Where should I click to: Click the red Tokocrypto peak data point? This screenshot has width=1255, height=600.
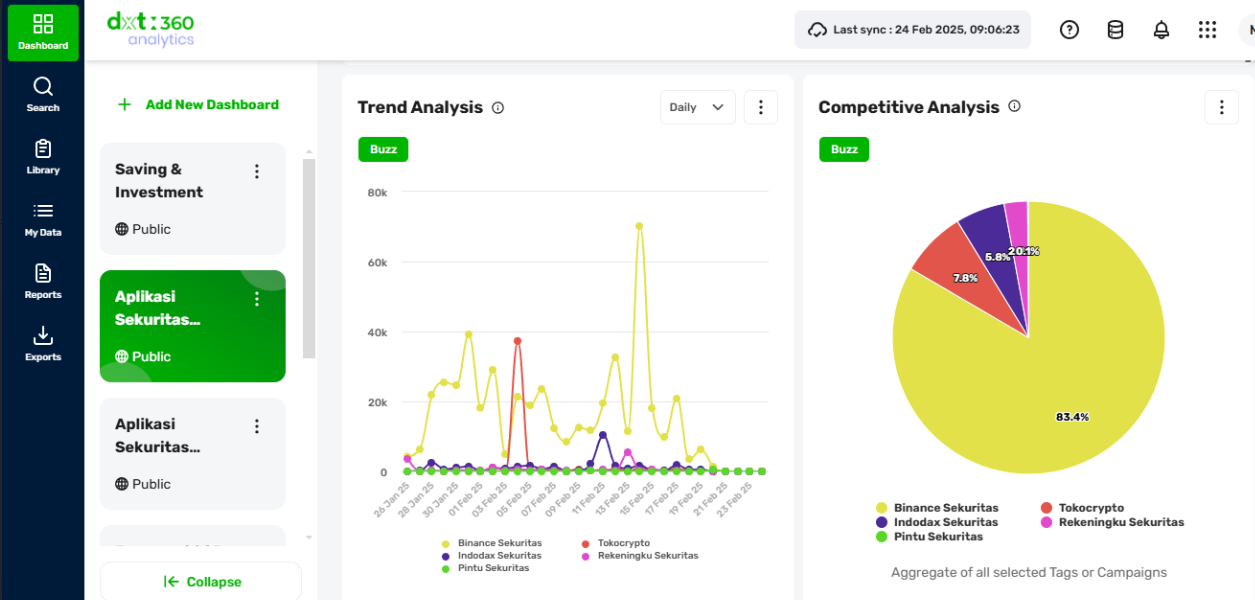click(x=517, y=341)
